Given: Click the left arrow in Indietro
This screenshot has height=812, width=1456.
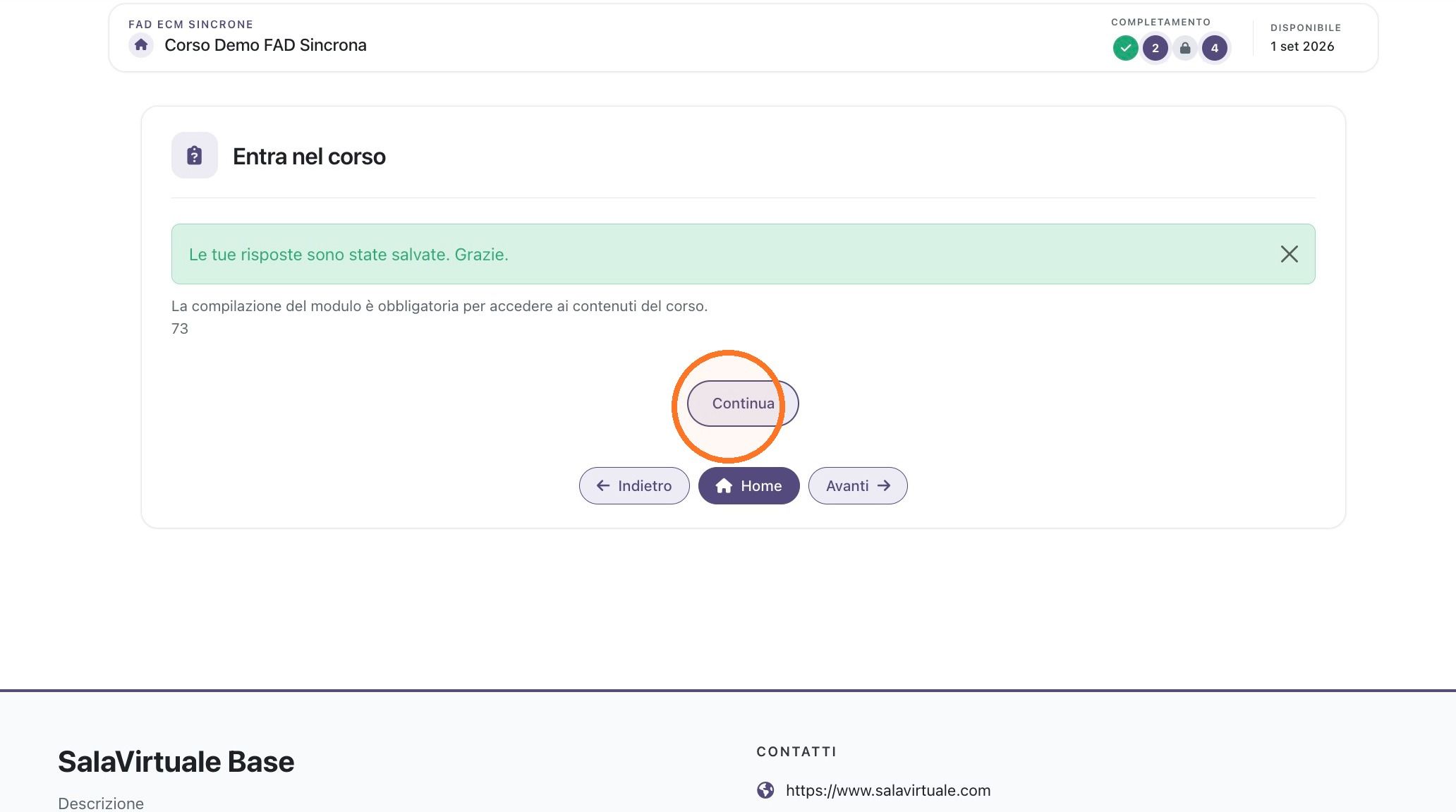Looking at the screenshot, I should [603, 485].
